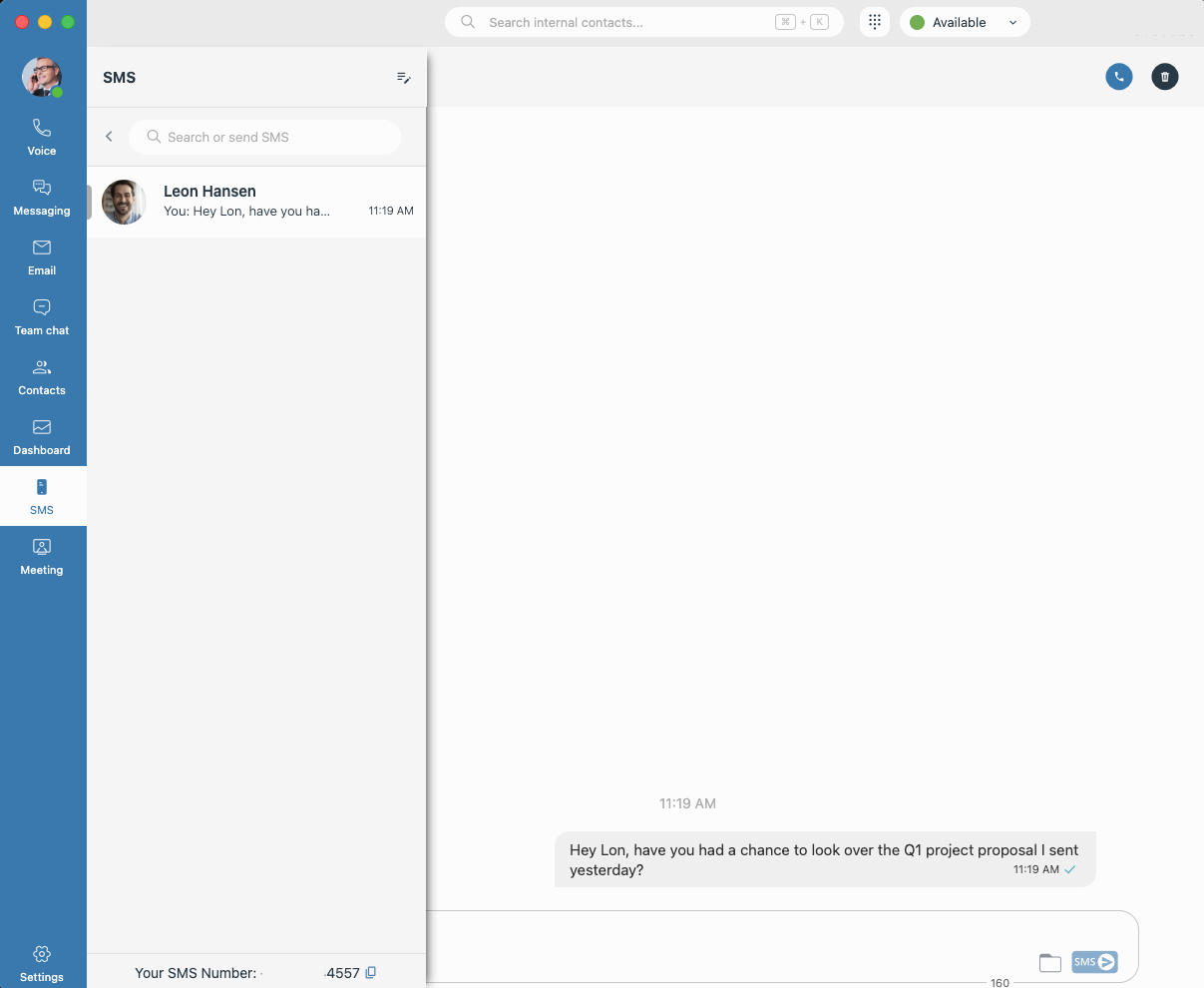Open the Email section
1204x988 pixels.
[41, 255]
